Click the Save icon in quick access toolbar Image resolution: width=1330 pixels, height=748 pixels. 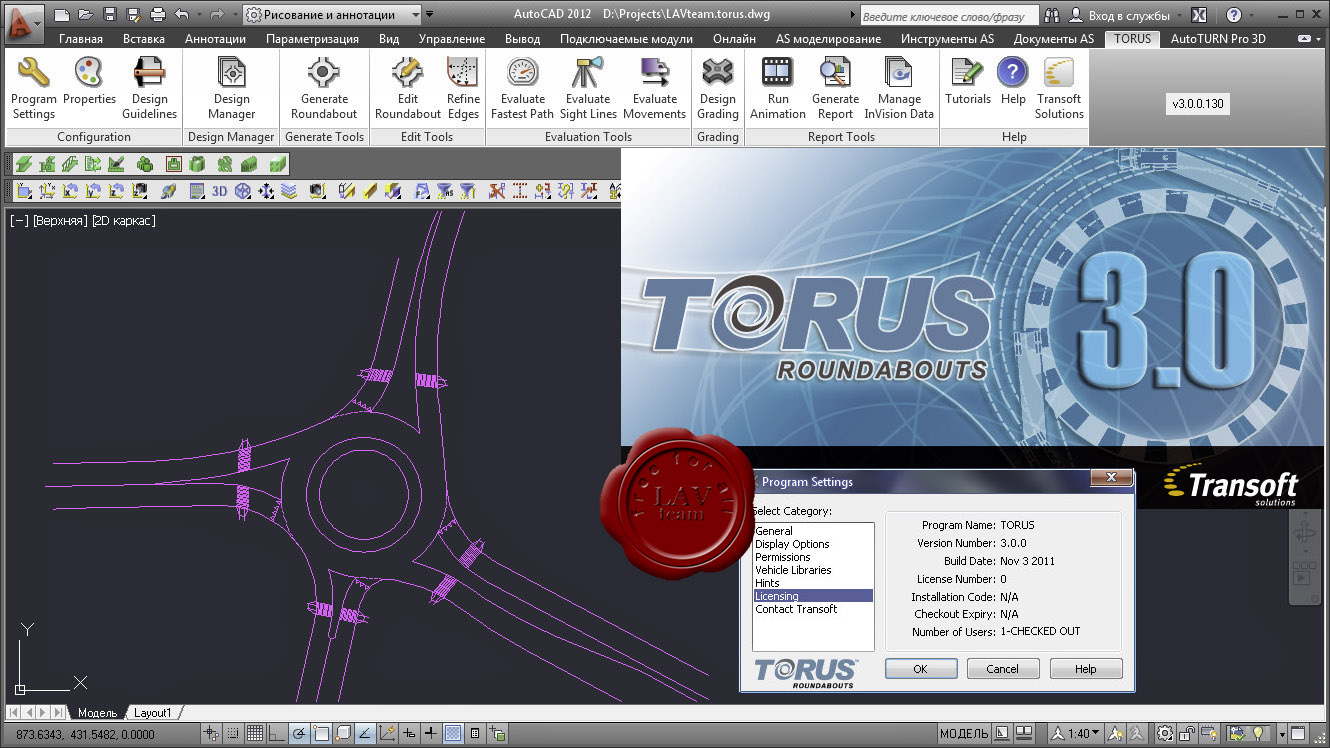click(110, 15)
